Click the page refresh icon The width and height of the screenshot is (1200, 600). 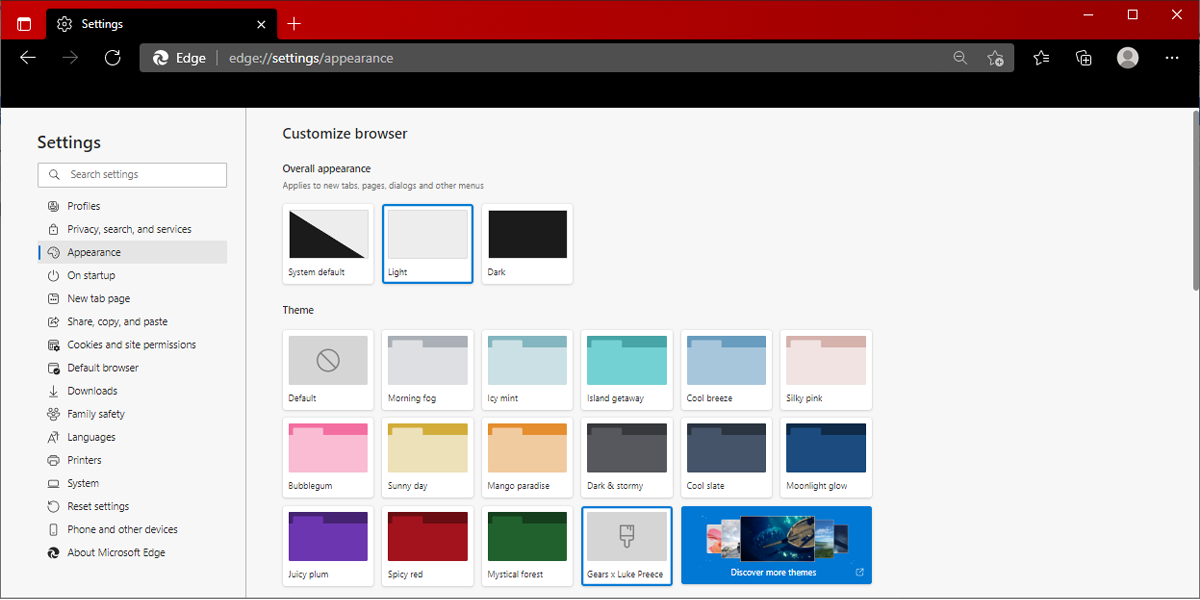112,57
